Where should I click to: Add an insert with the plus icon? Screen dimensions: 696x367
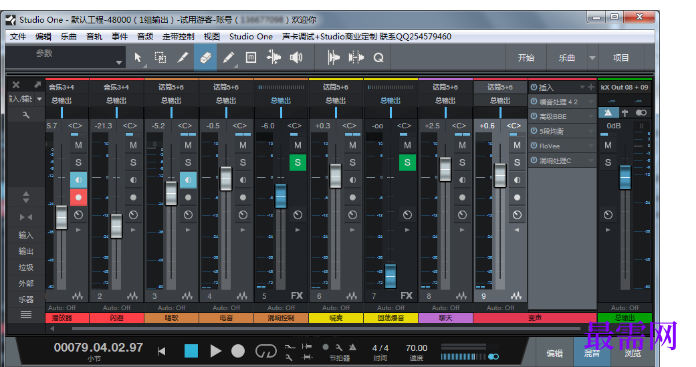tap(591, 87)
